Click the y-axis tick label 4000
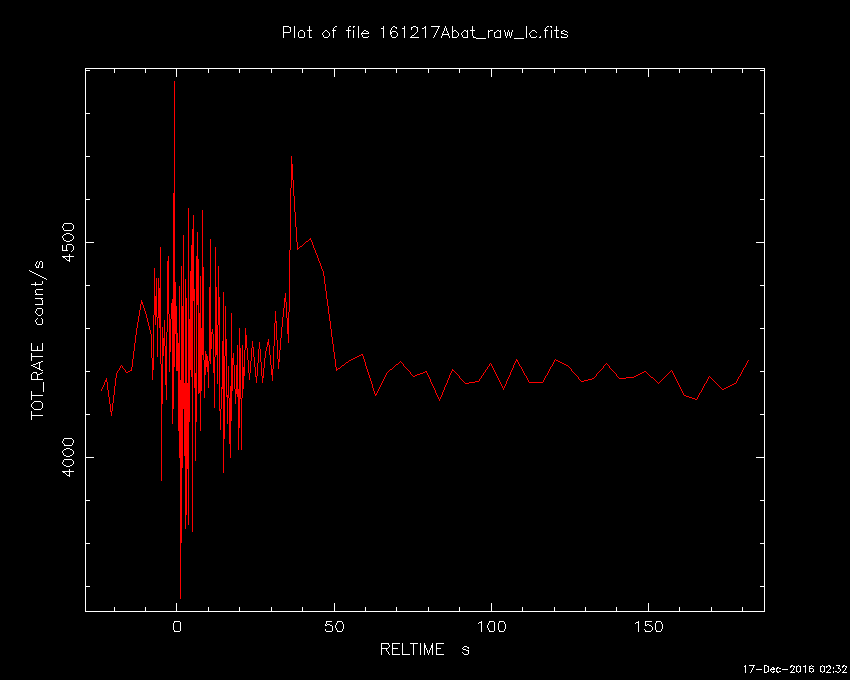This screenshot has width=850, height=680. [68, 457]
